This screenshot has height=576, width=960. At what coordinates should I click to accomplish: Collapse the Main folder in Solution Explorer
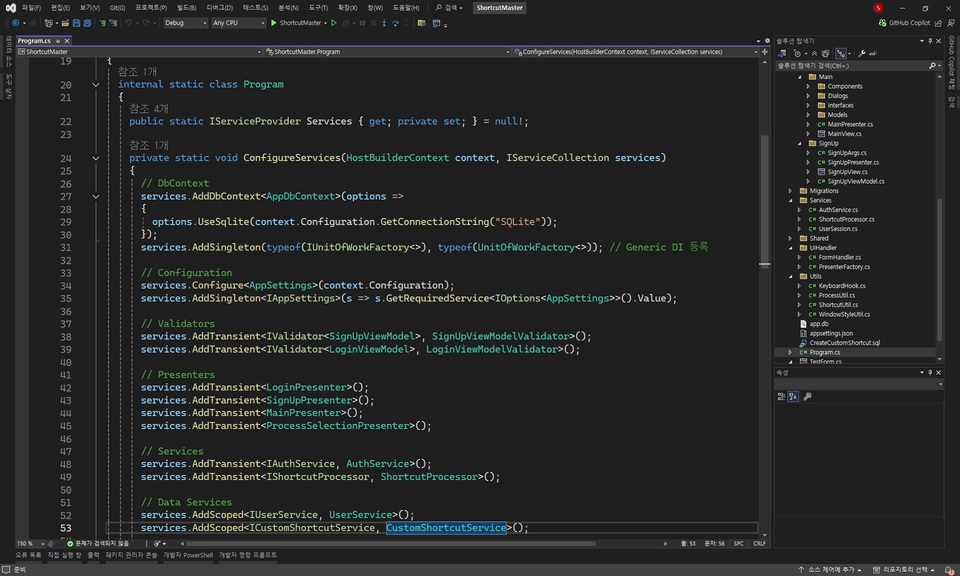[800, 77]
